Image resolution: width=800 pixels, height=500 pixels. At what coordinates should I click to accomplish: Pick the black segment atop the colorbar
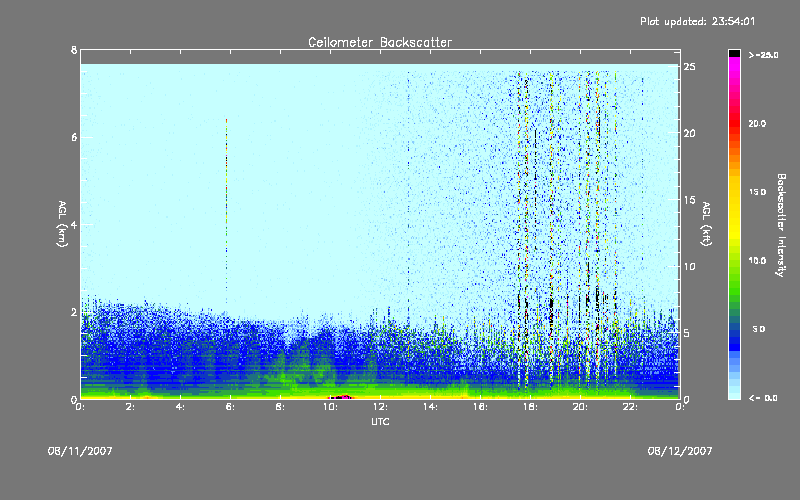click(x=734, y=53)
